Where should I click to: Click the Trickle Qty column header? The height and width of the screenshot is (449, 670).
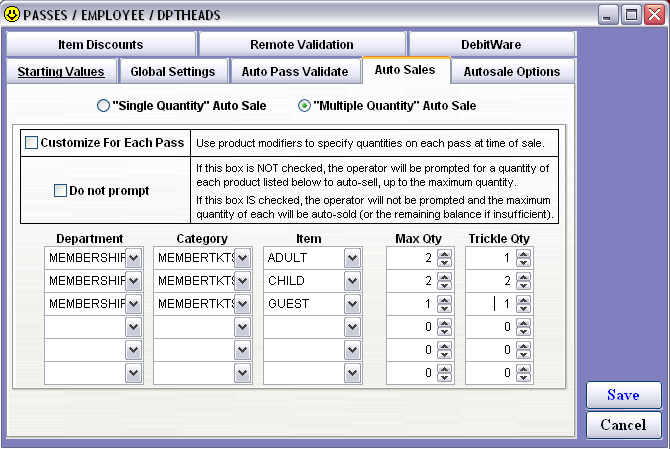pos(499,238)
